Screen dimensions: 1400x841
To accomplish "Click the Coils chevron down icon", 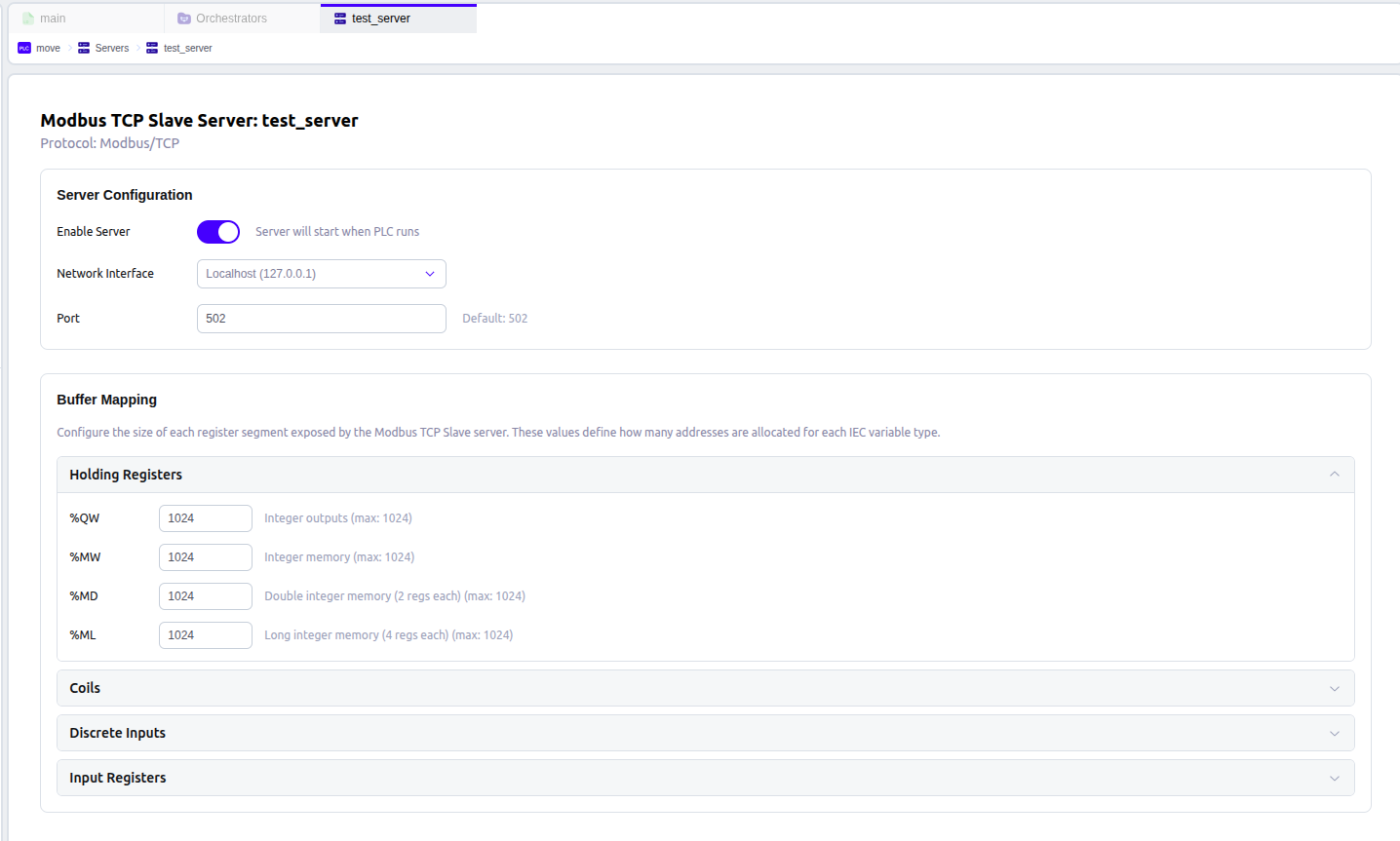I will [x=1335, y=689].
